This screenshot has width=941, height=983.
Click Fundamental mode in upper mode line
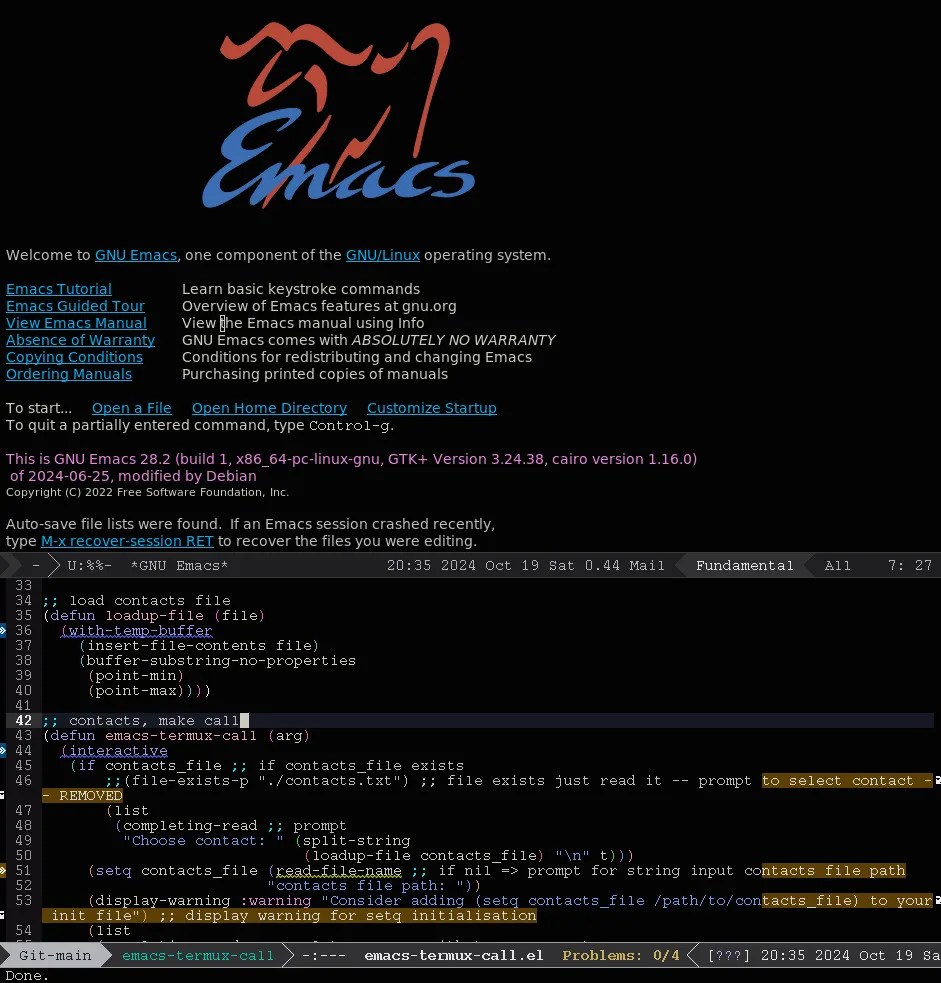click(x=744, y=565)
